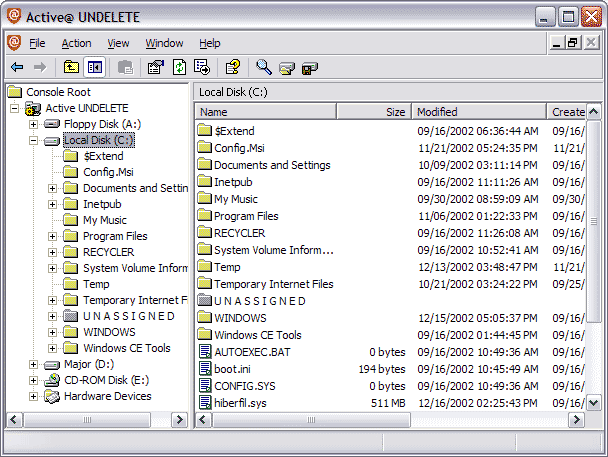Image resolution: width=608 pixels, height=457 pixels.
Task: Click tree pane horizontal scroll left arrow
Action: (14, 419)
